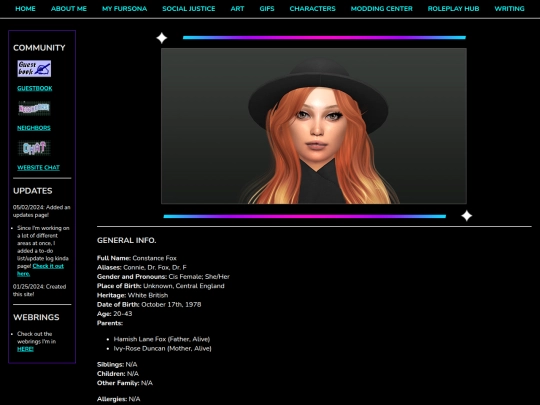Select the 'Connie, Dr. Fox, Dr. F' aliases
This screenshot has width=540, height=405.
[x=155, y=268]
